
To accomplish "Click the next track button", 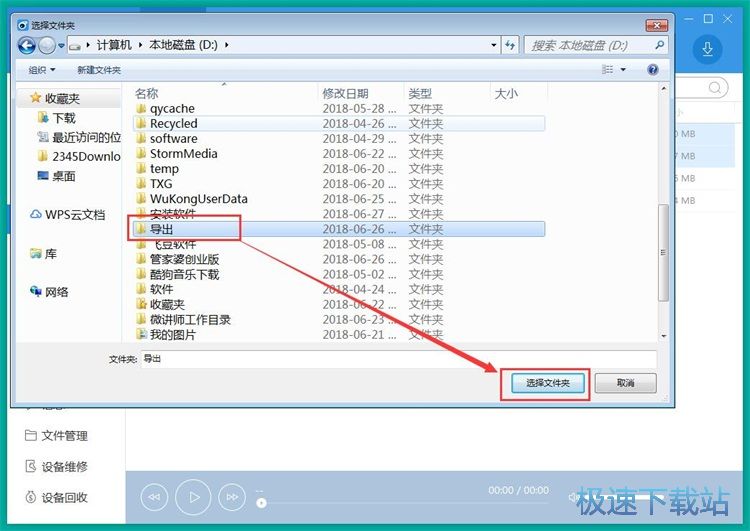I will click(232, 497).
